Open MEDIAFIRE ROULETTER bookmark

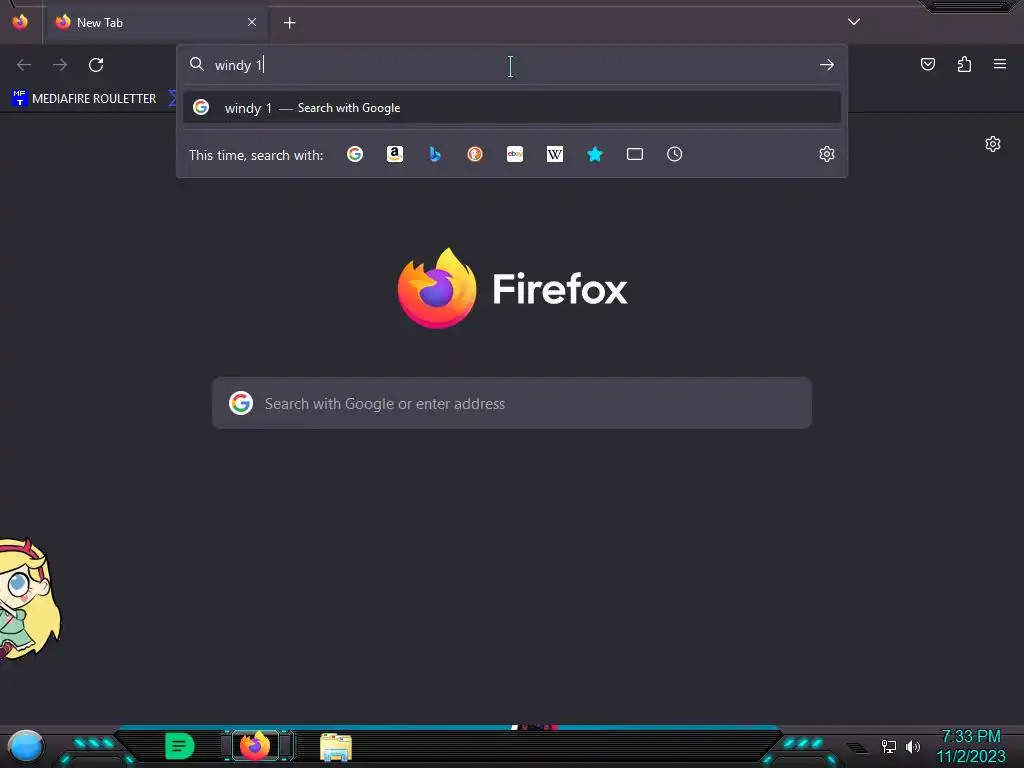coord(84,99)
